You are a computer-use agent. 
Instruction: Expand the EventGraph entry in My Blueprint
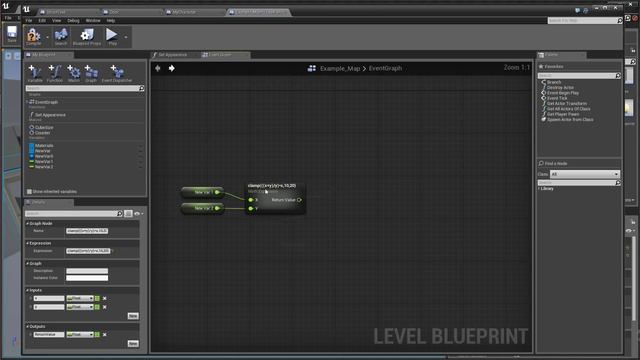pos(27,102)
